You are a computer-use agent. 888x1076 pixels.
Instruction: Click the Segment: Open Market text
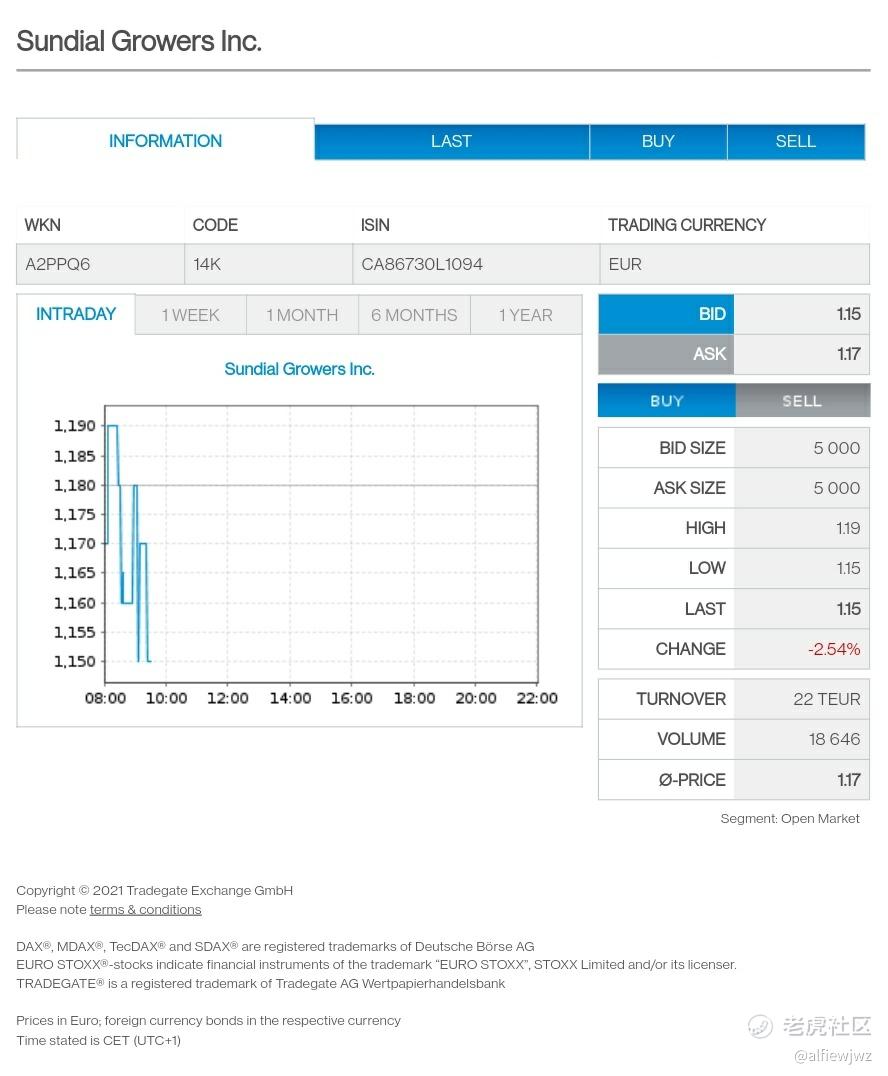[x=790, y=819]
